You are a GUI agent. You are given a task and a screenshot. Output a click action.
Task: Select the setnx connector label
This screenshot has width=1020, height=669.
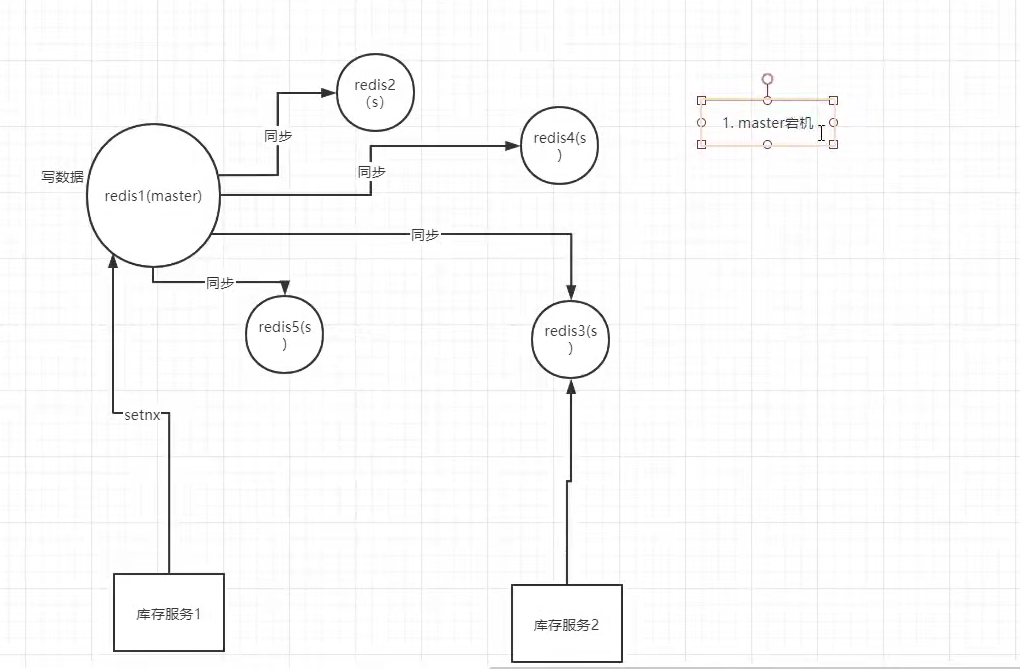click(142, 412)
